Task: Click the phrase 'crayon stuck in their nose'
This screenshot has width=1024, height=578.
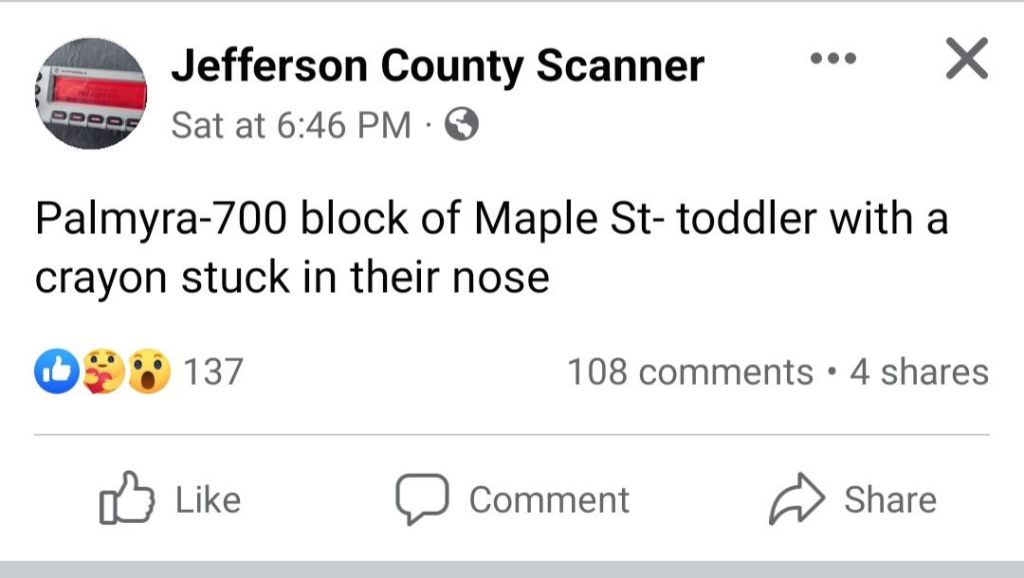Action: click(x=292, y=278)
